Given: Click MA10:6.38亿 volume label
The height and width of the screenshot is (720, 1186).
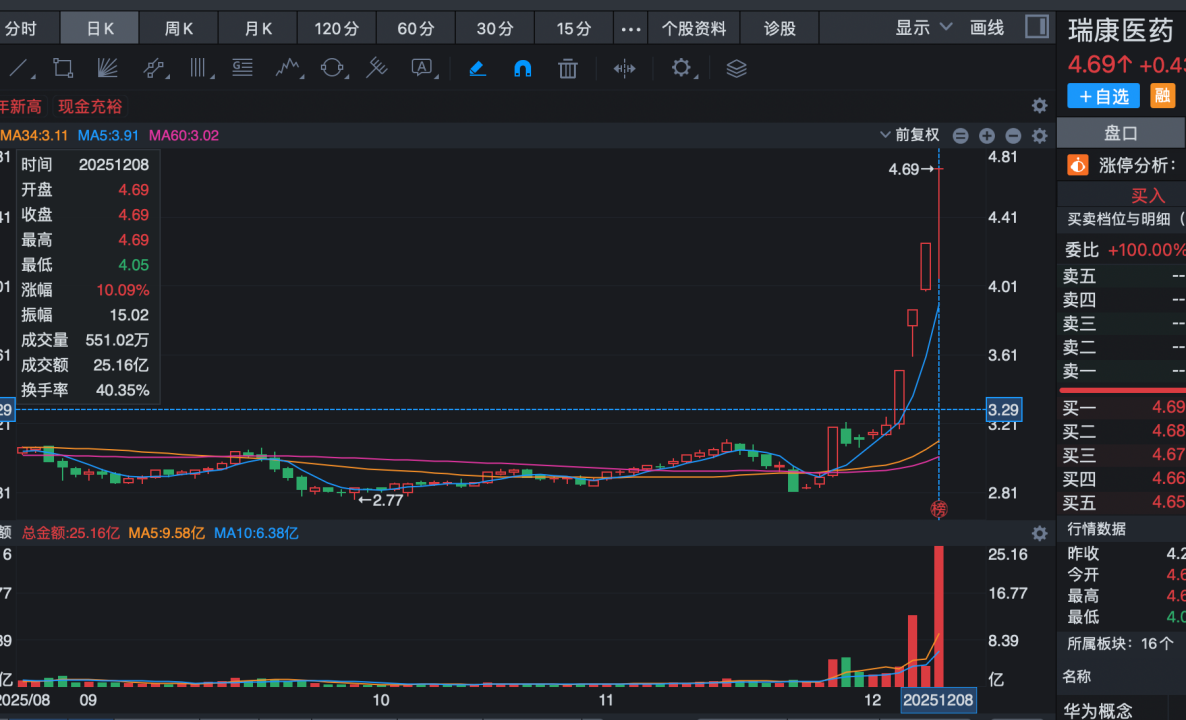Looking at the screenshot, I should 256,533.
